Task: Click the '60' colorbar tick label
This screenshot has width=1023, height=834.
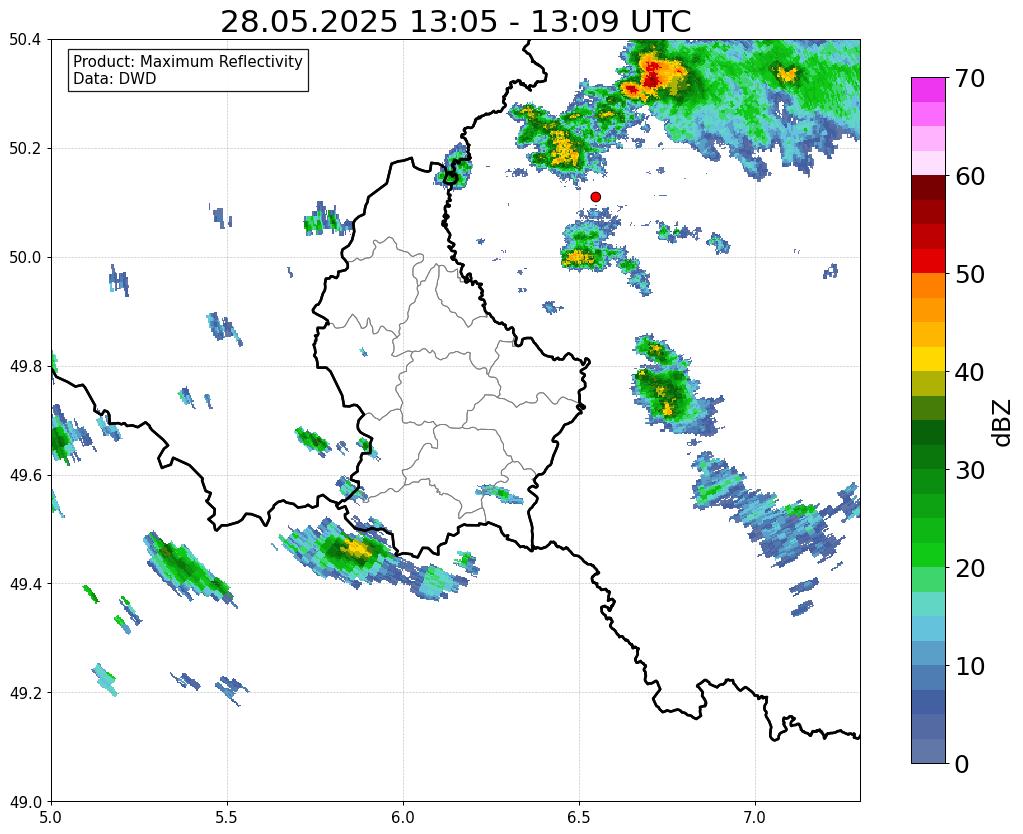Action: pos(969,176)
